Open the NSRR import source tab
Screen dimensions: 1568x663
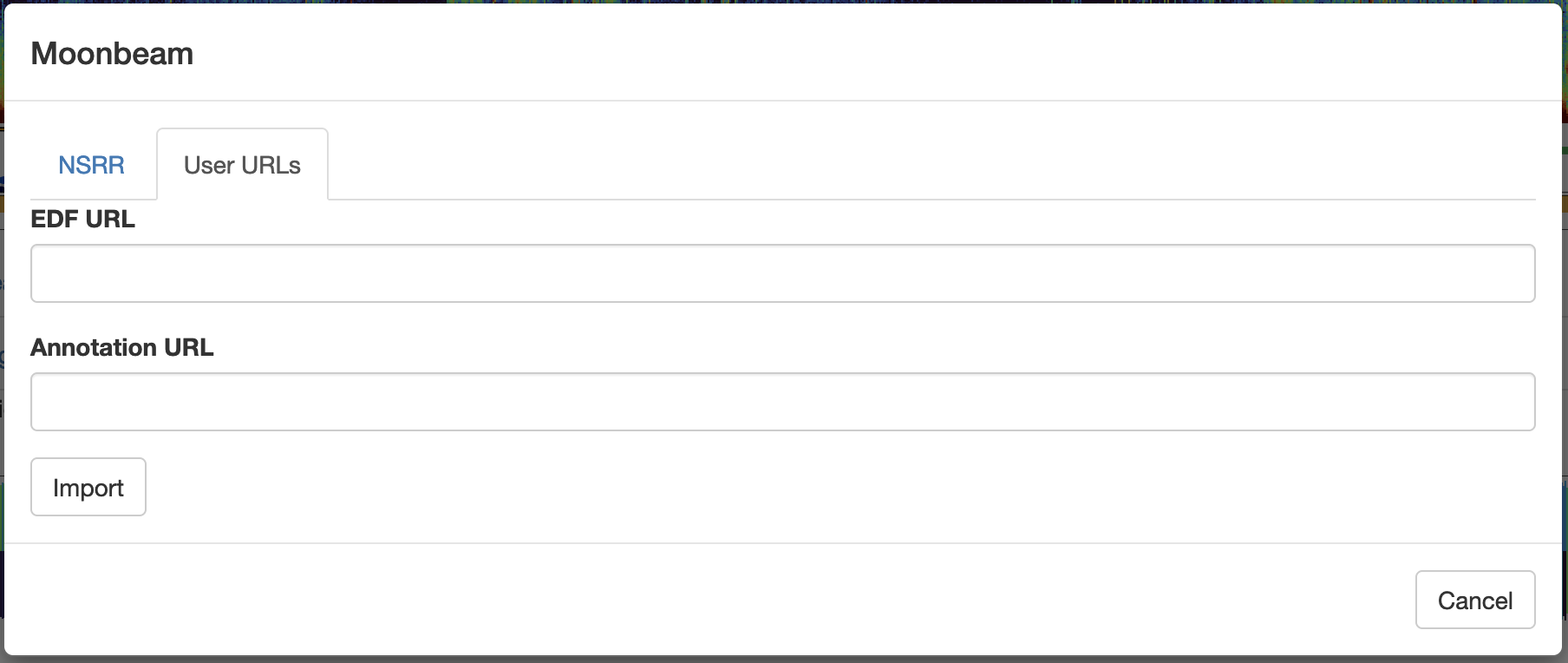[x=91, y=165]
